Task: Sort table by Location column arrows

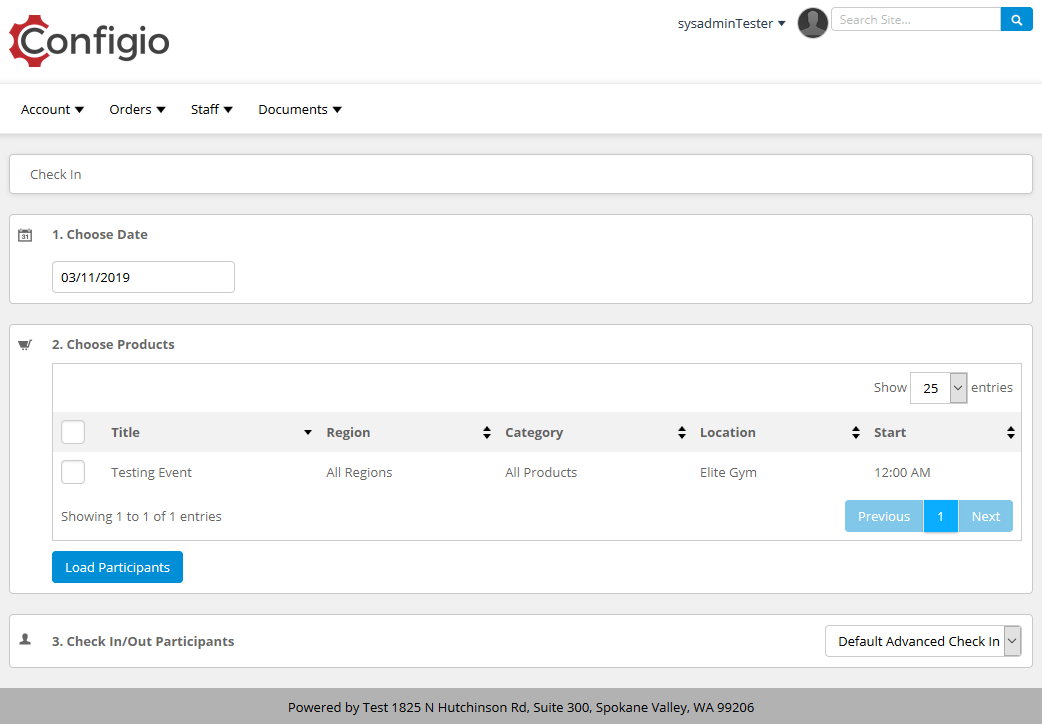Action: click(x=856, y=432)
